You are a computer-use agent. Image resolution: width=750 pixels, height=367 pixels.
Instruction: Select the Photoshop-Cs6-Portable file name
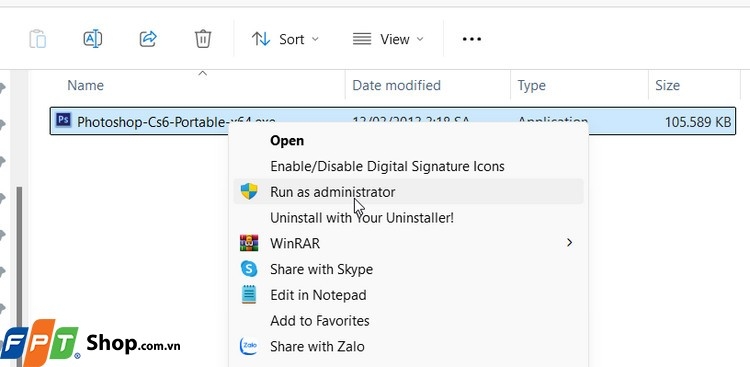click(x=176, y=122)
